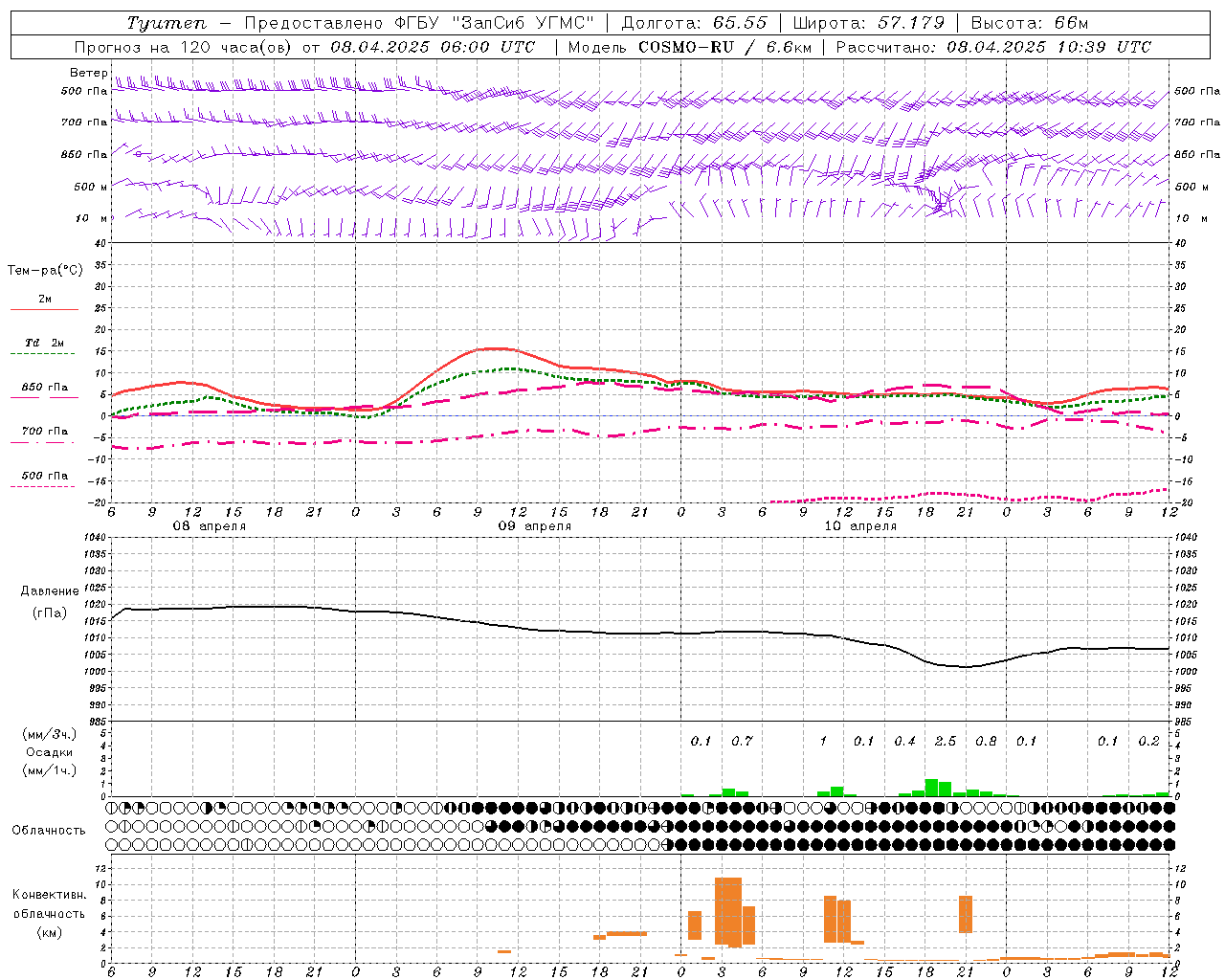Click the dashed green line sample under Td 2м
Image resolution: width=1225 pixels, height=980 pixels.
coord(42,354)
